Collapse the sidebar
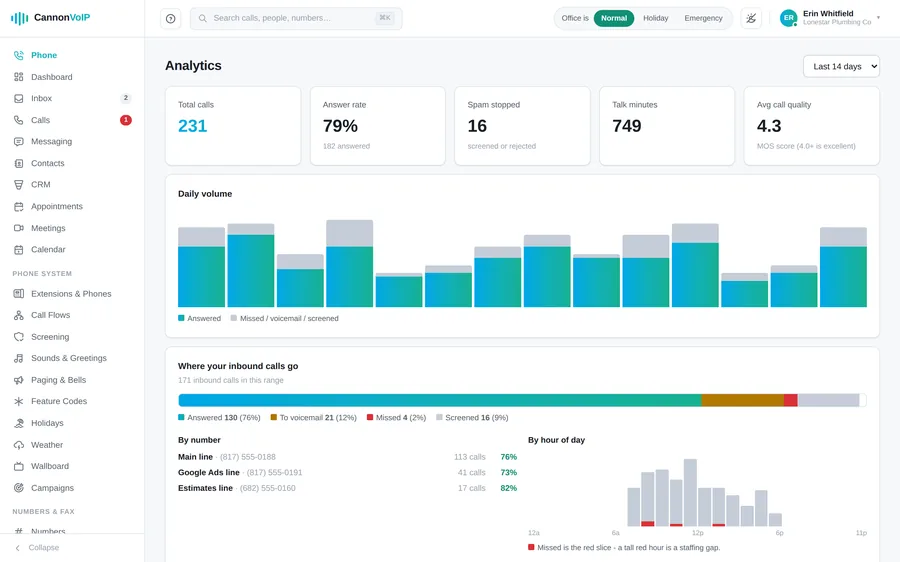Screen dimensions: 900x562 [38, 548]
